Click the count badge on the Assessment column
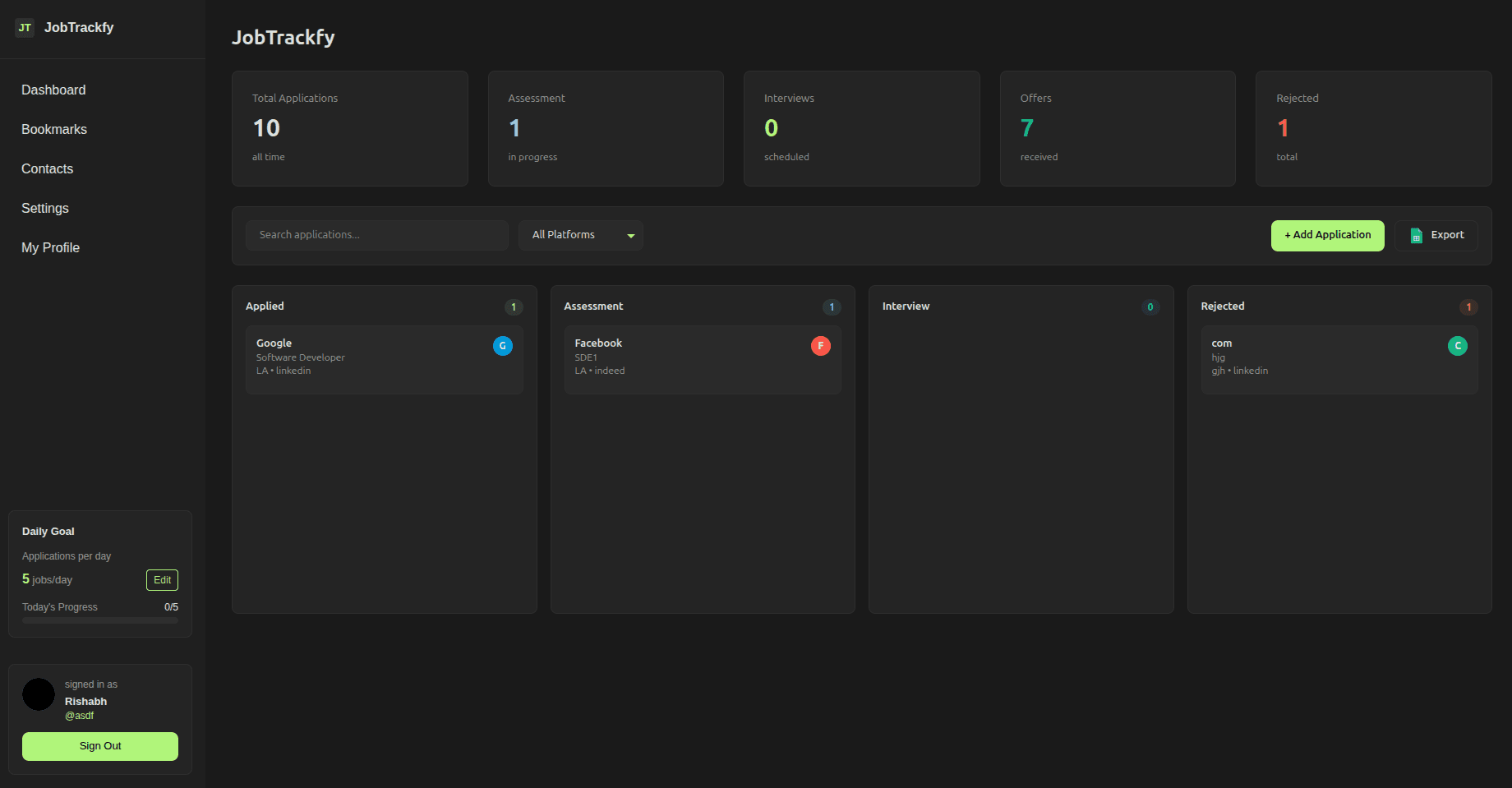The height and width of the screenshot is (788, 1512). [x=832, y=306]
